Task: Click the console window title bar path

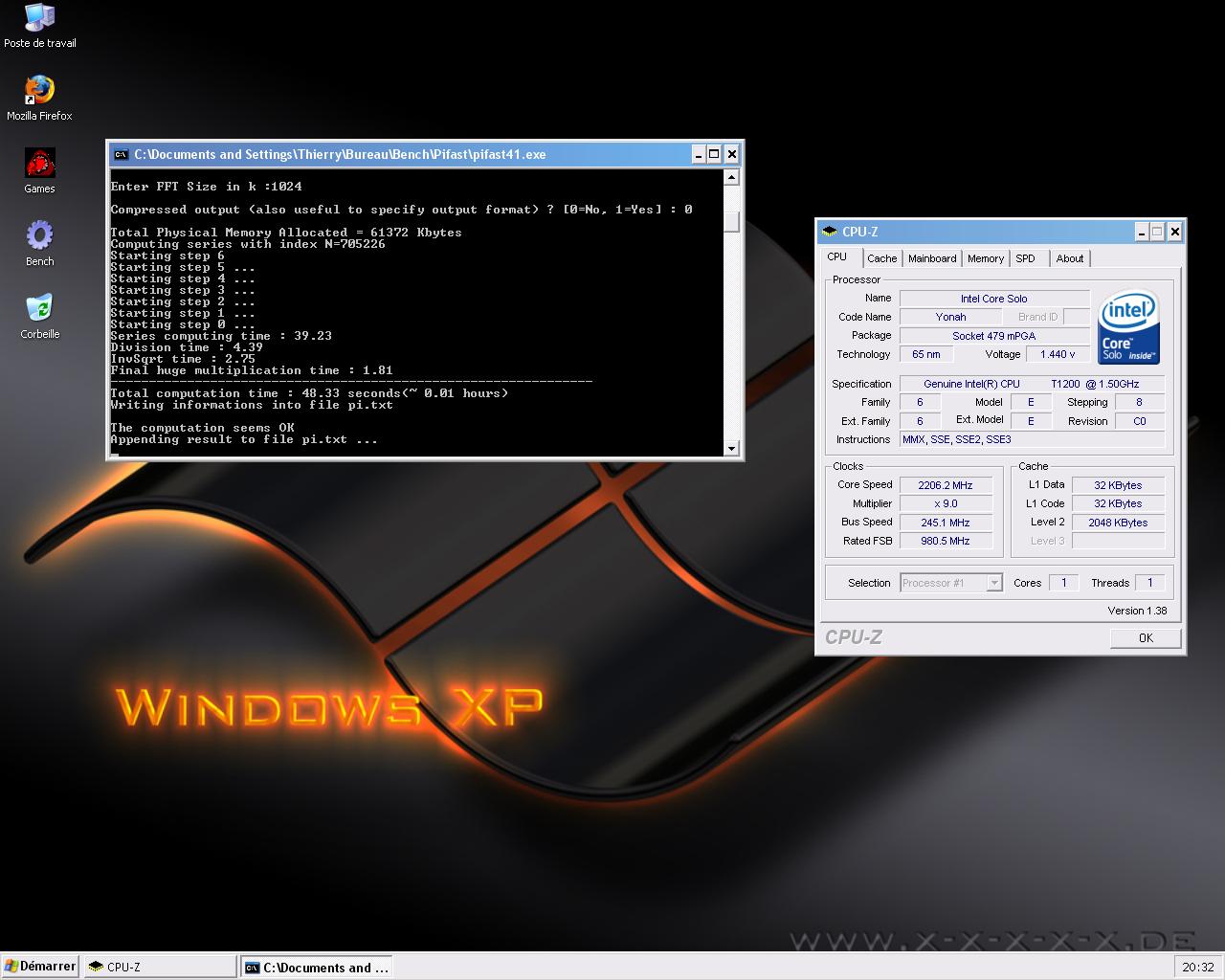Action: click(340, 154)
